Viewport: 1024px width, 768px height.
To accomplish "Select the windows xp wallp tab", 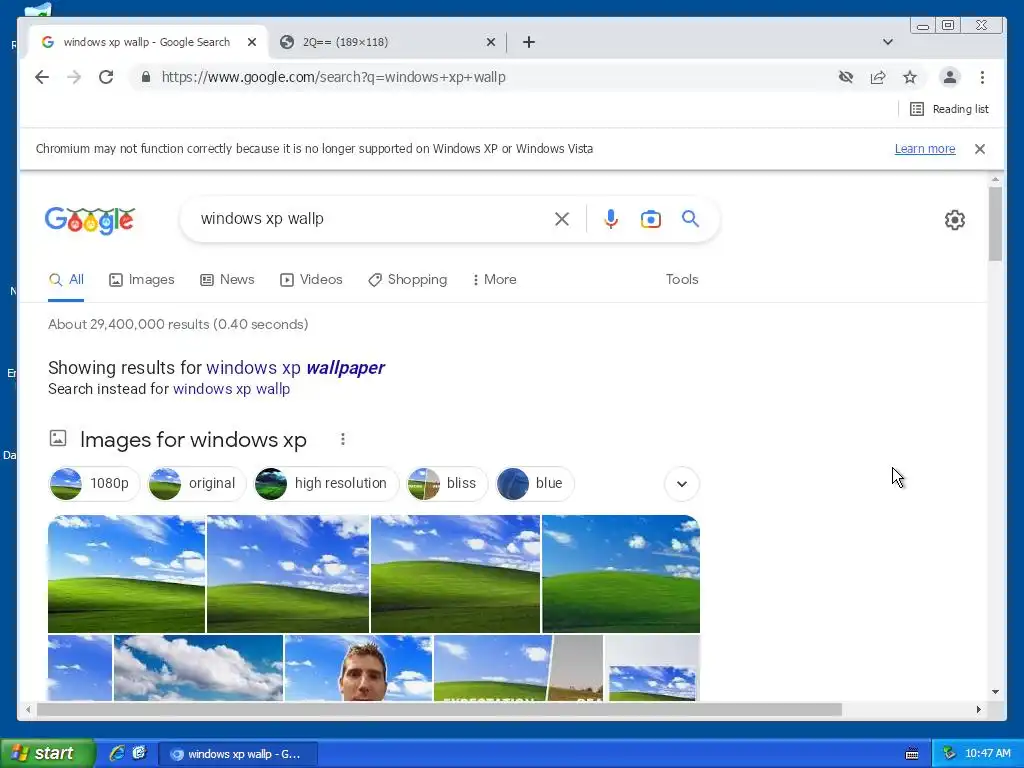I will click(146, 42).
